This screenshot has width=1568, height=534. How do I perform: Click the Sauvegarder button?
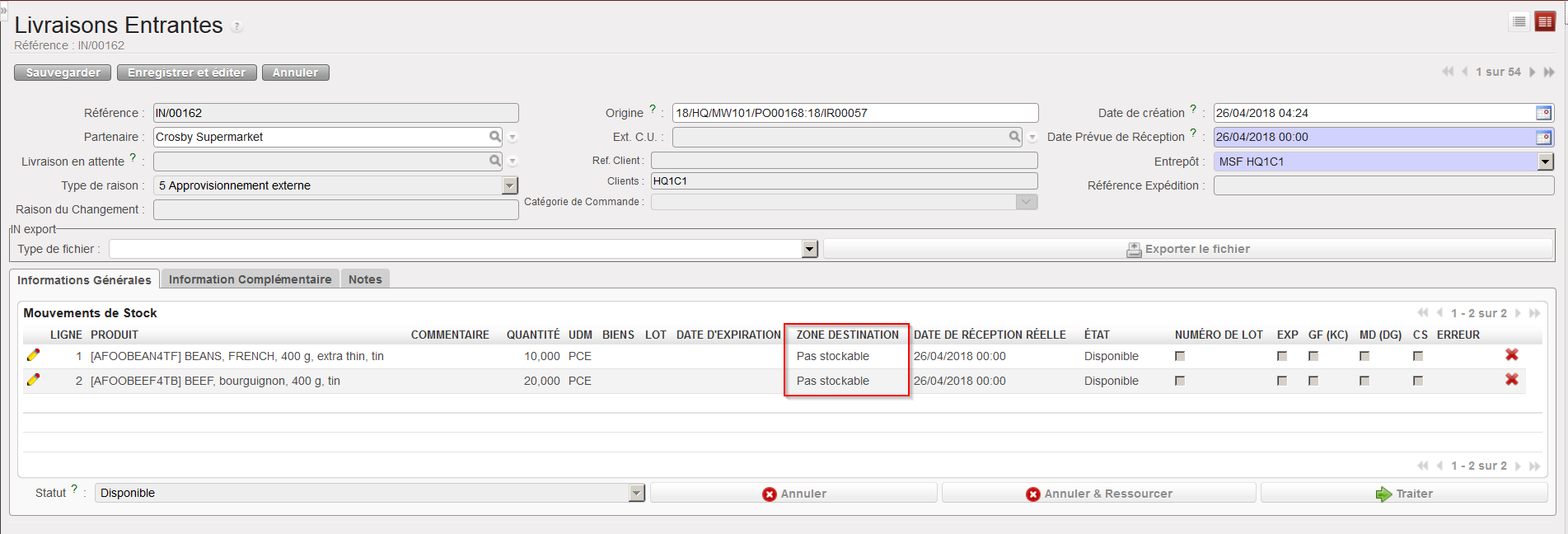[63, 73]
